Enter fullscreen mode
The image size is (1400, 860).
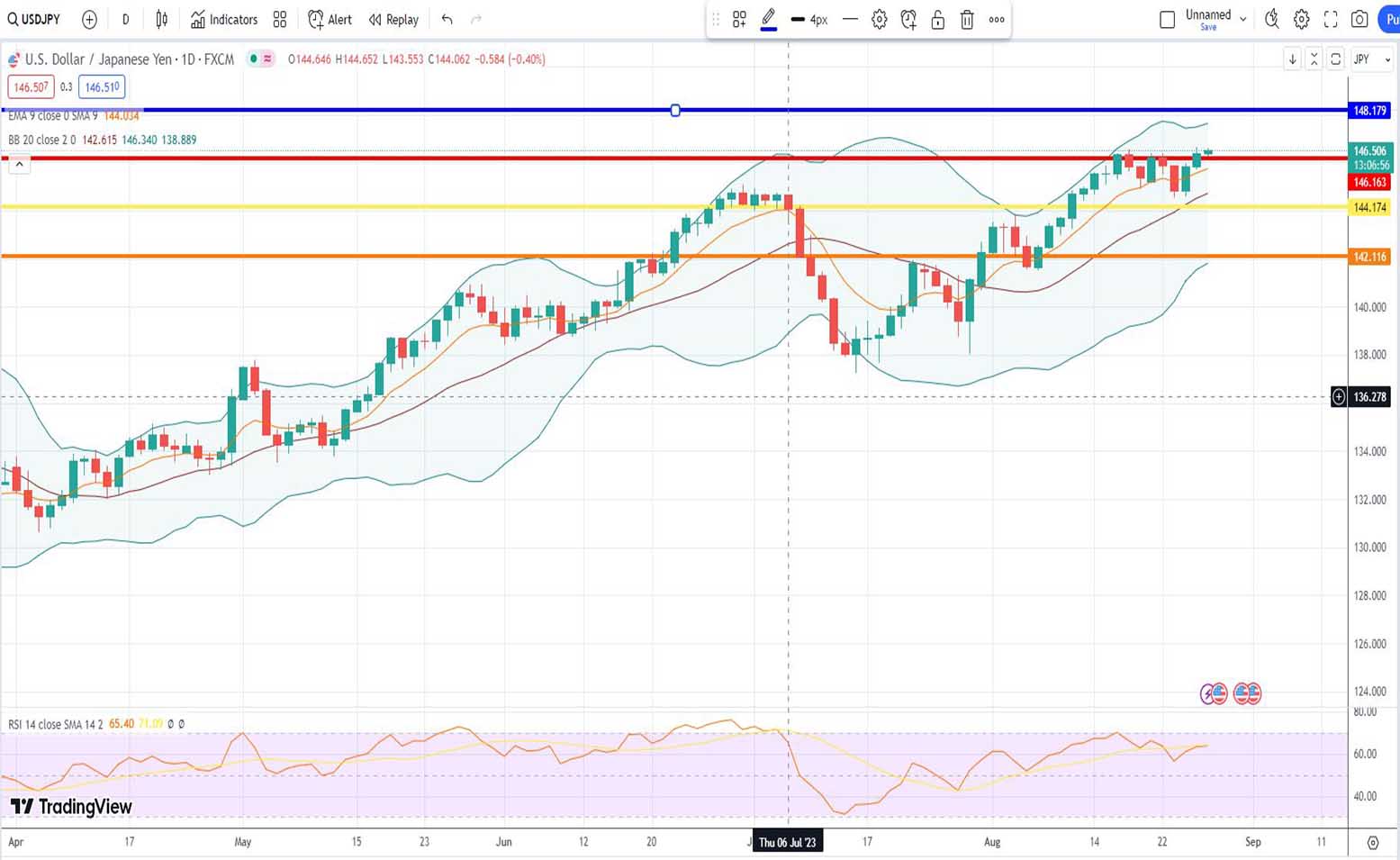click(1331, 19)
